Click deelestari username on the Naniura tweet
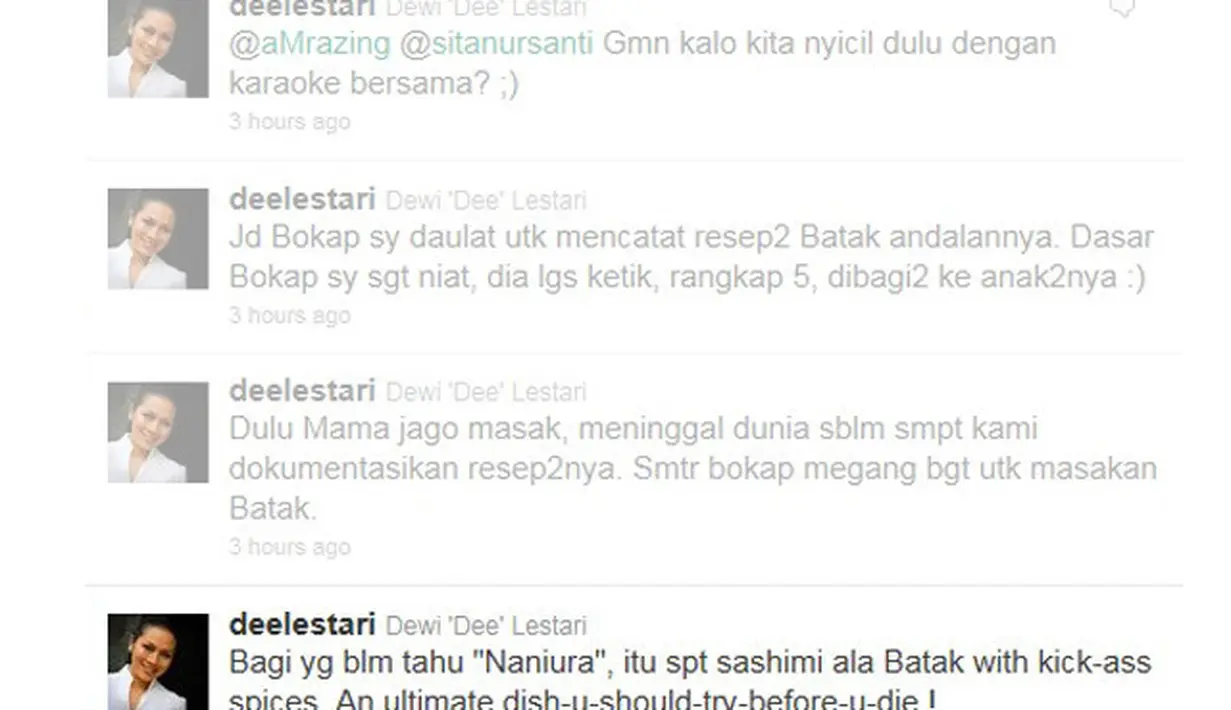Viewport: 1231px width, 710px height. [302, 625]
